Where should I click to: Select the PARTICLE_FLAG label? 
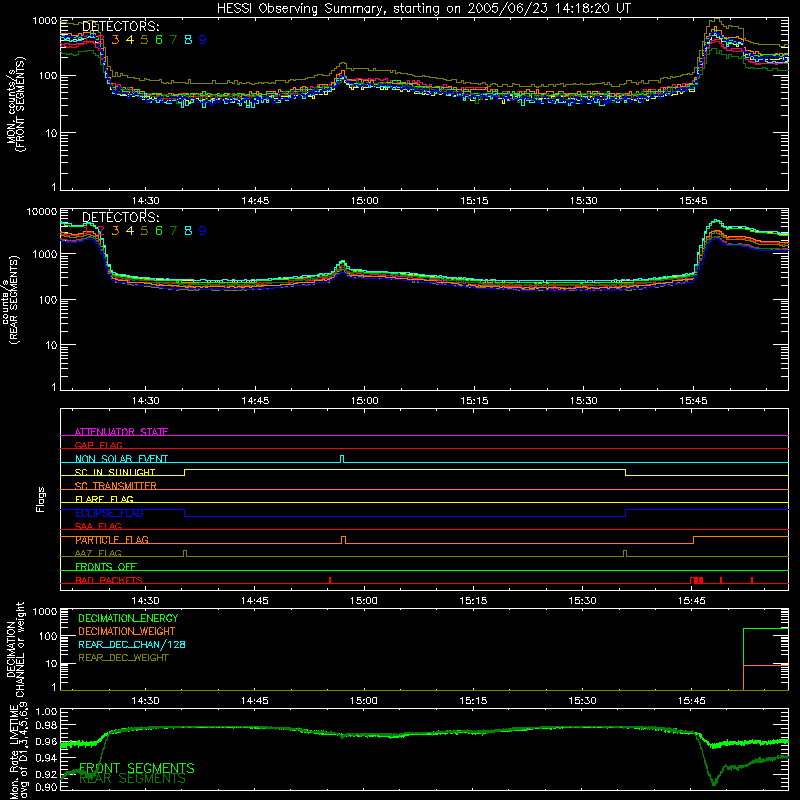(x=112, y=540)
